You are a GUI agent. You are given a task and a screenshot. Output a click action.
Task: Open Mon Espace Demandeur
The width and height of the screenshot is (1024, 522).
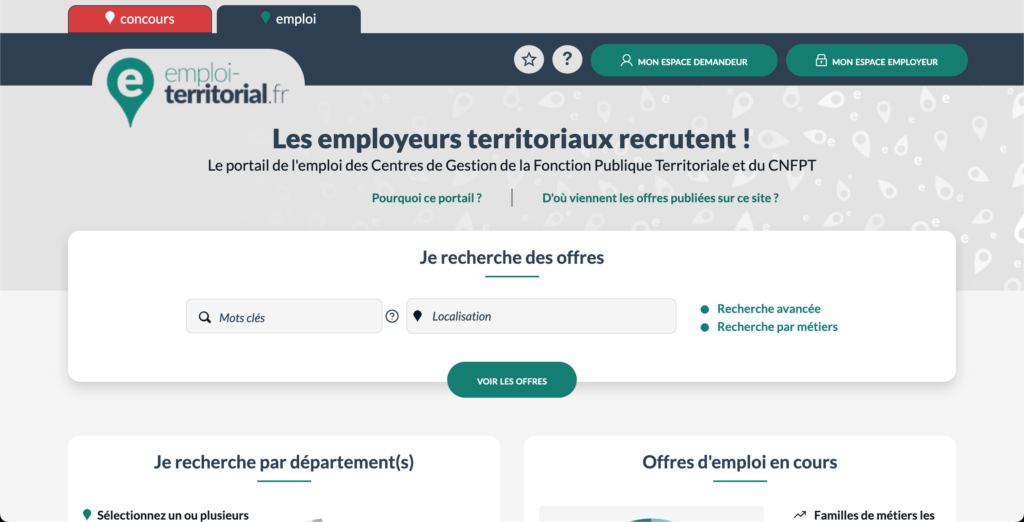(684, 61)
